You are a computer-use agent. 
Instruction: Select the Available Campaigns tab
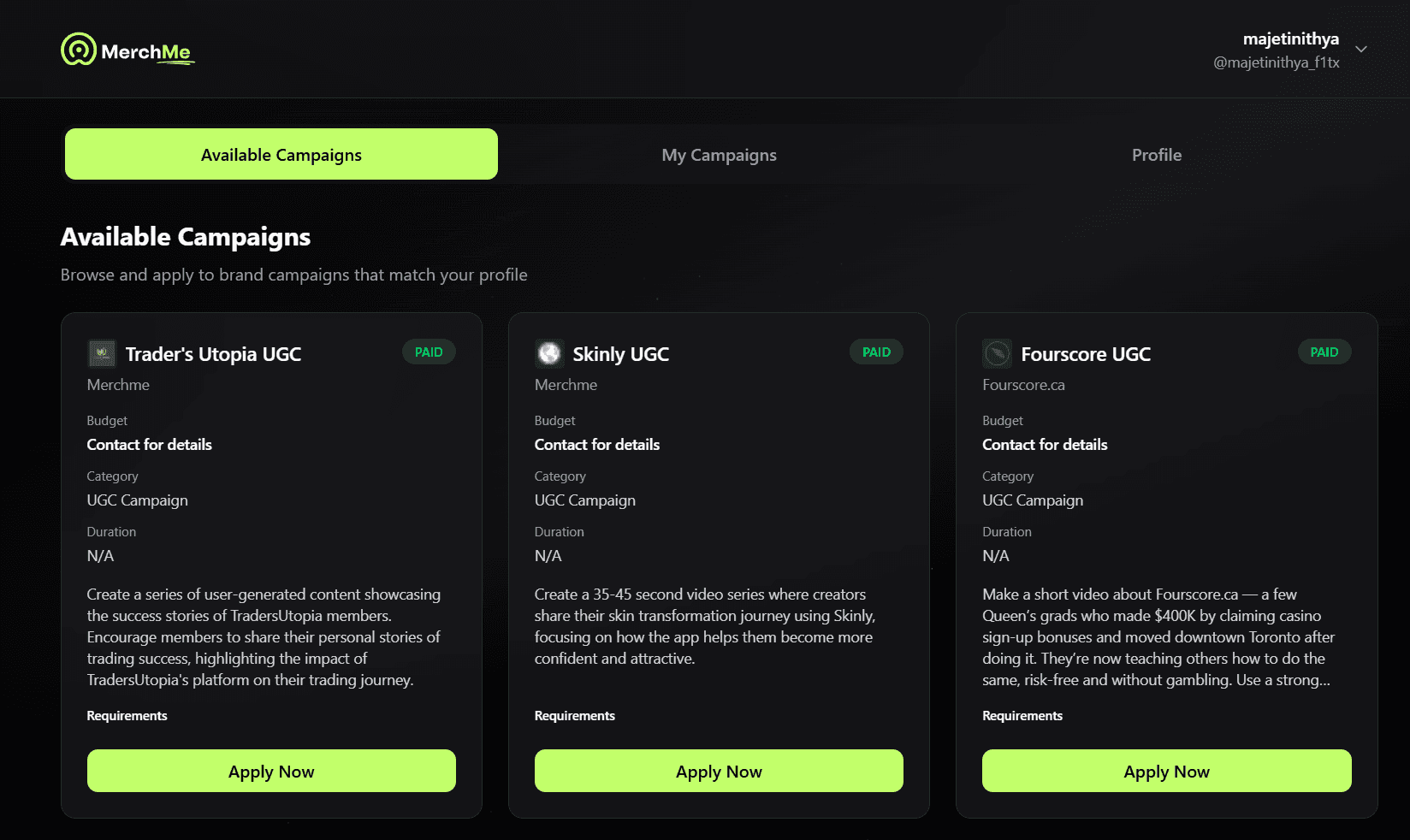(x=281, y=155)
